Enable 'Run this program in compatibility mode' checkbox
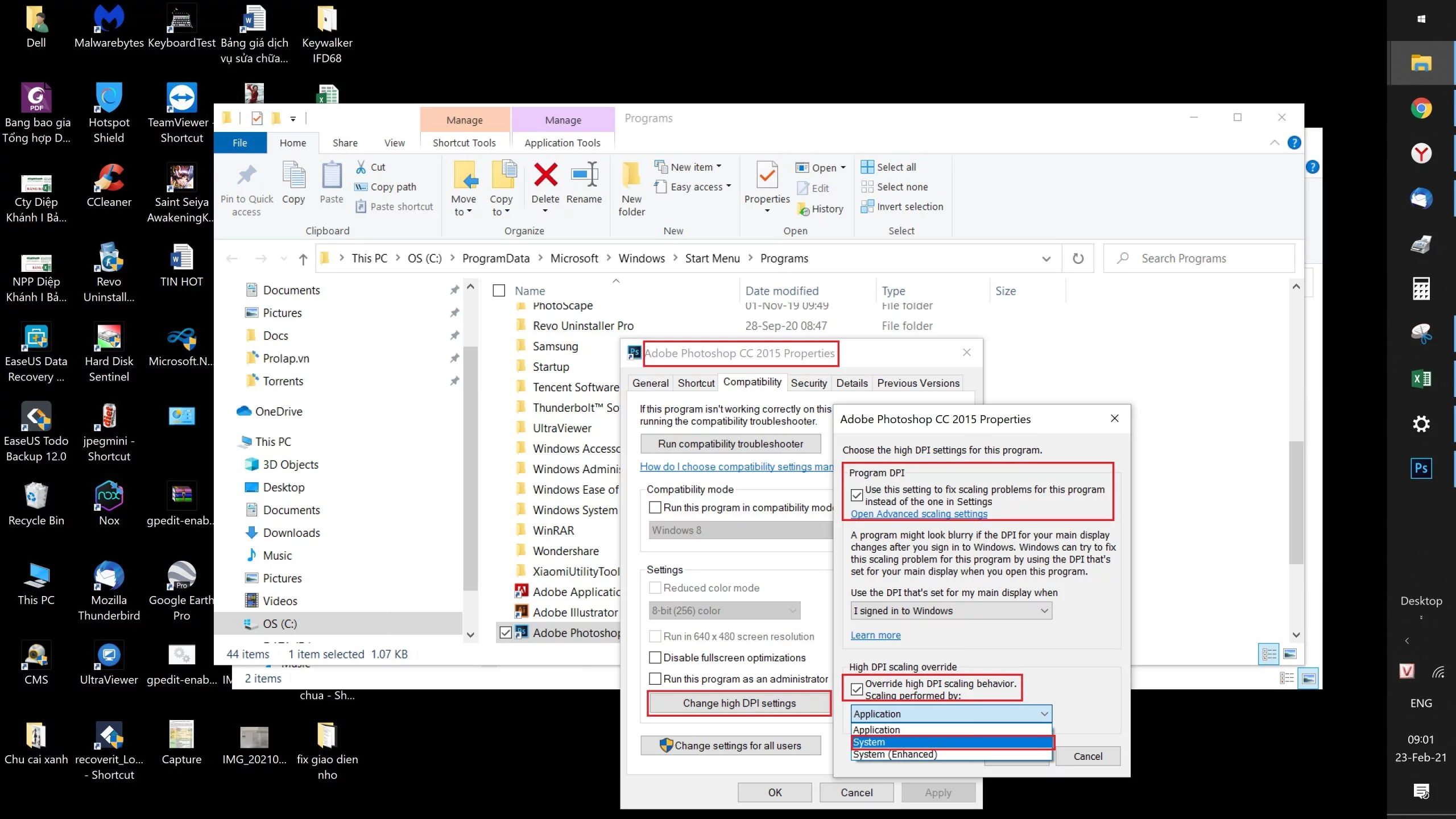 click(x=655, y=507)
